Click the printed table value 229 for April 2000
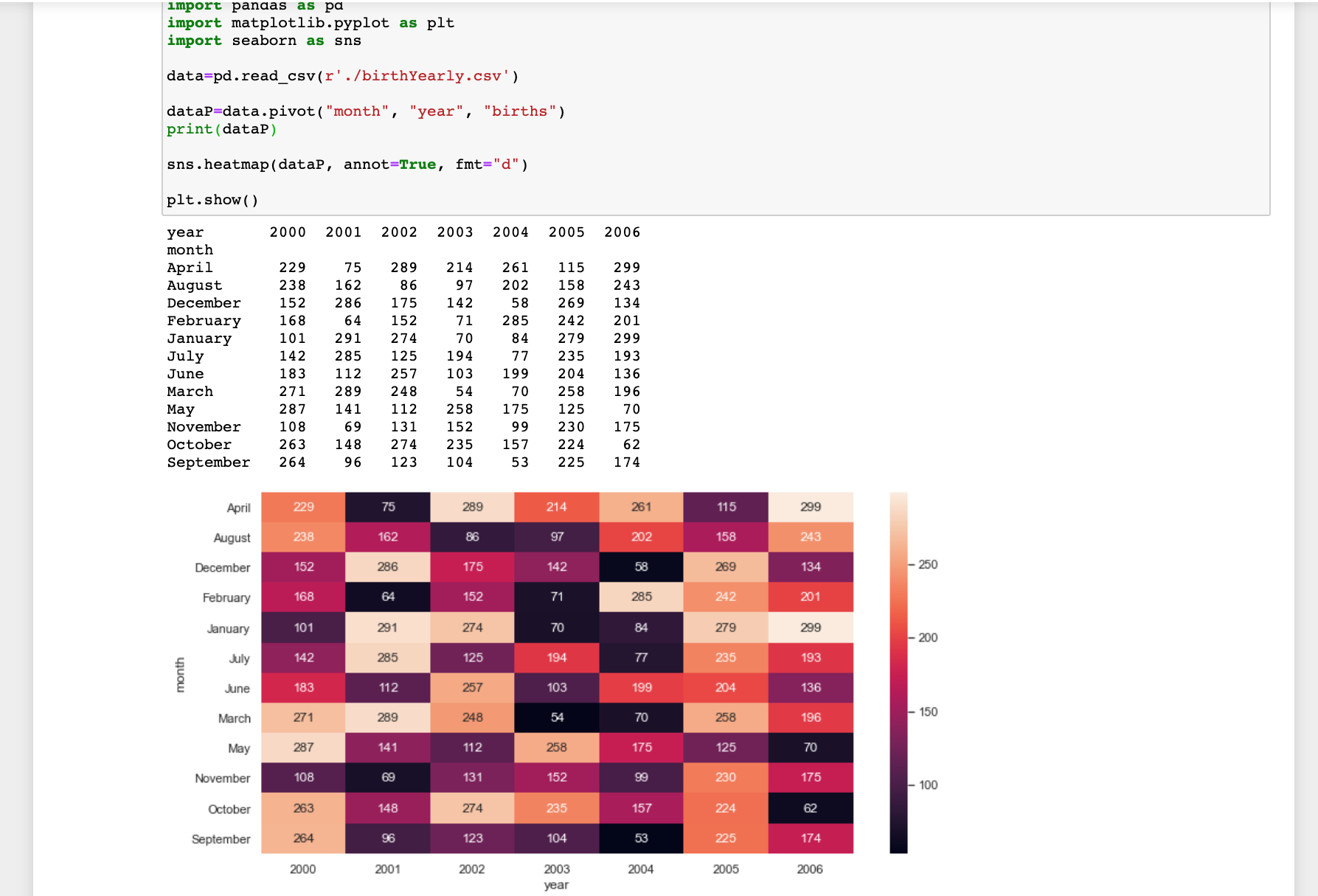Screen dimensions: 1318x896 (x=293, y=267)
